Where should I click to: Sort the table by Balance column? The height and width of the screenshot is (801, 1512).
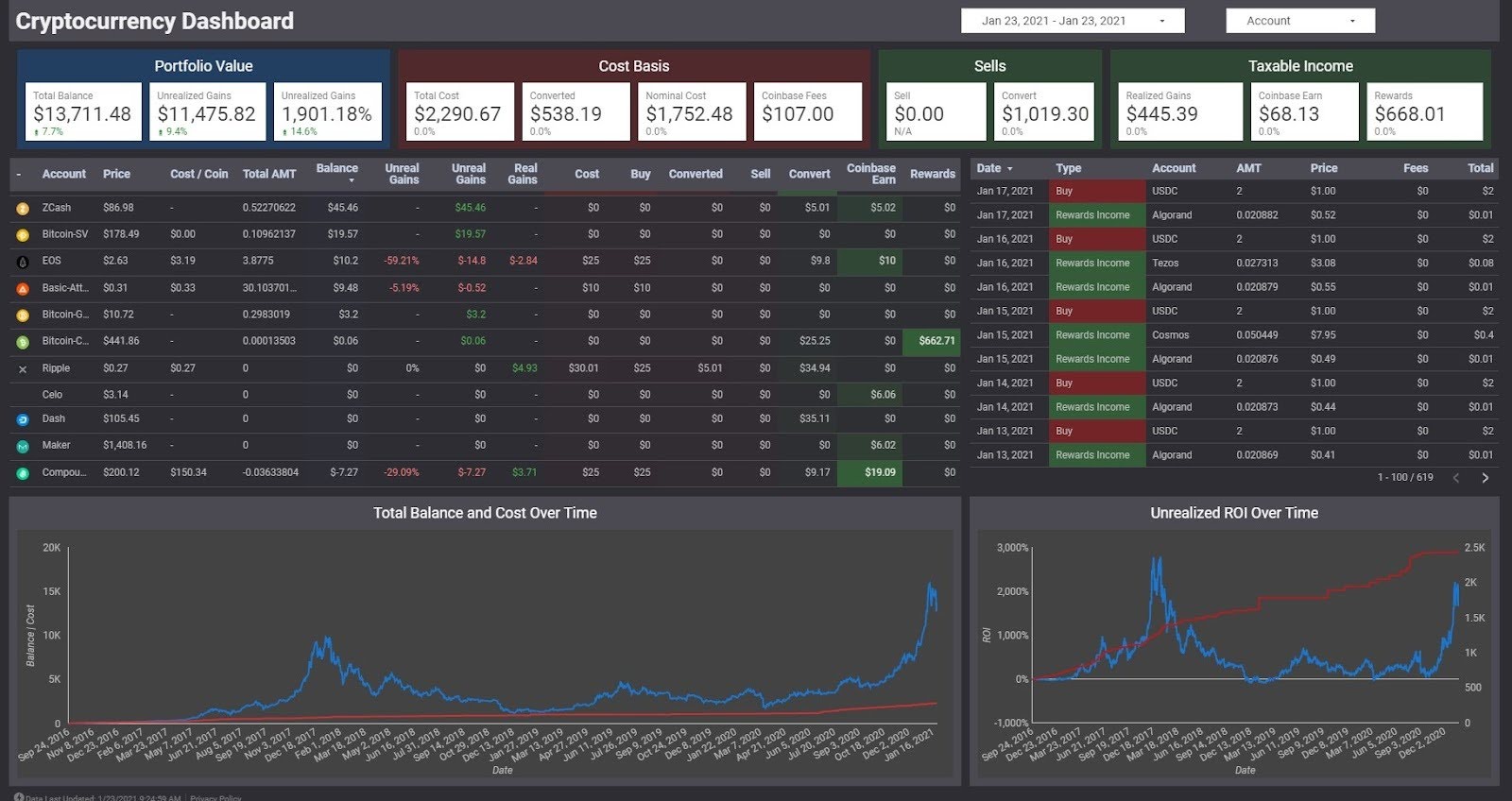click(x=337, y=174)
